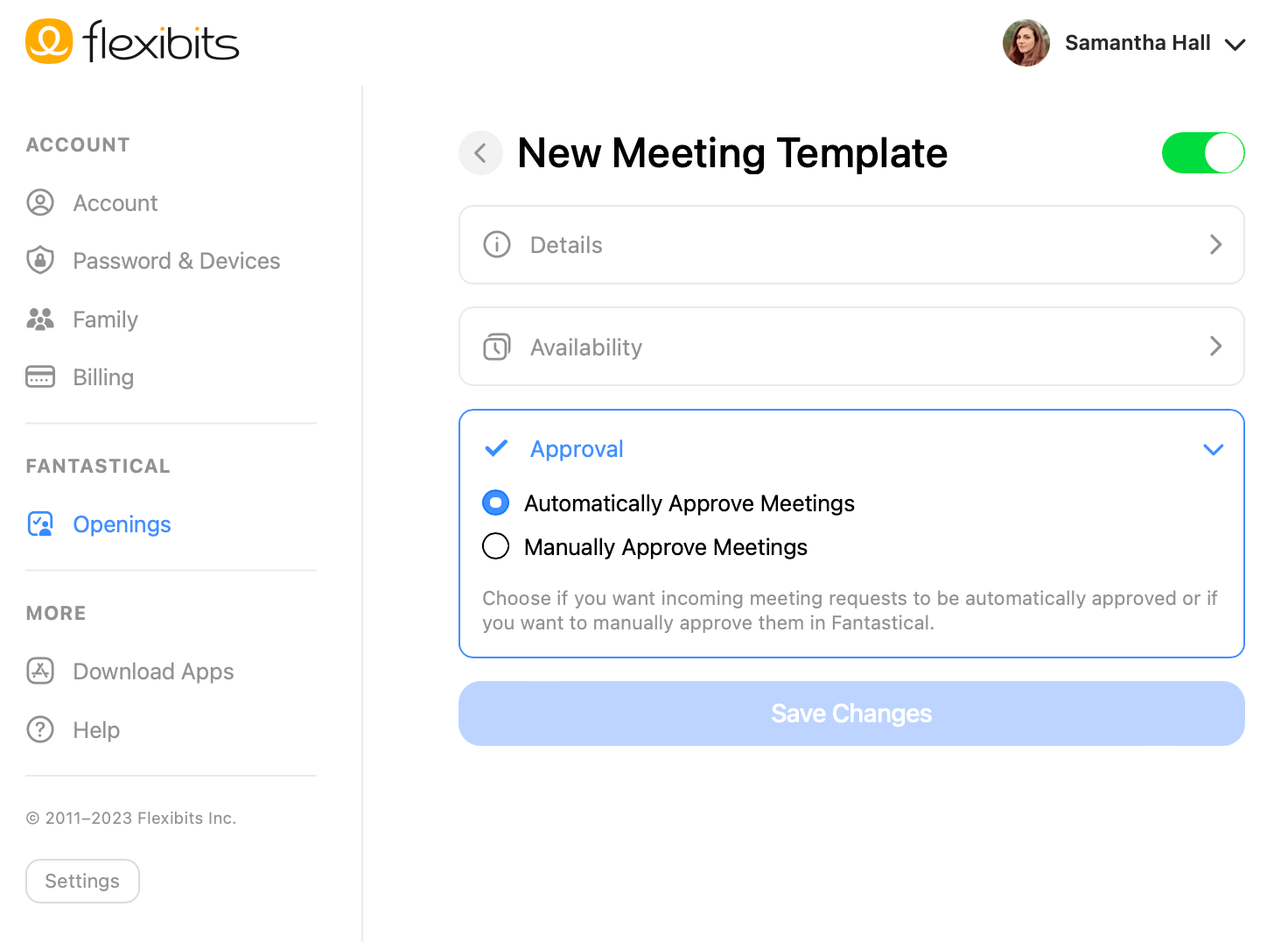Viewport: 1288px width, 942px height.
Task: Click the MORE section header
Action: [x=56, y=613]
